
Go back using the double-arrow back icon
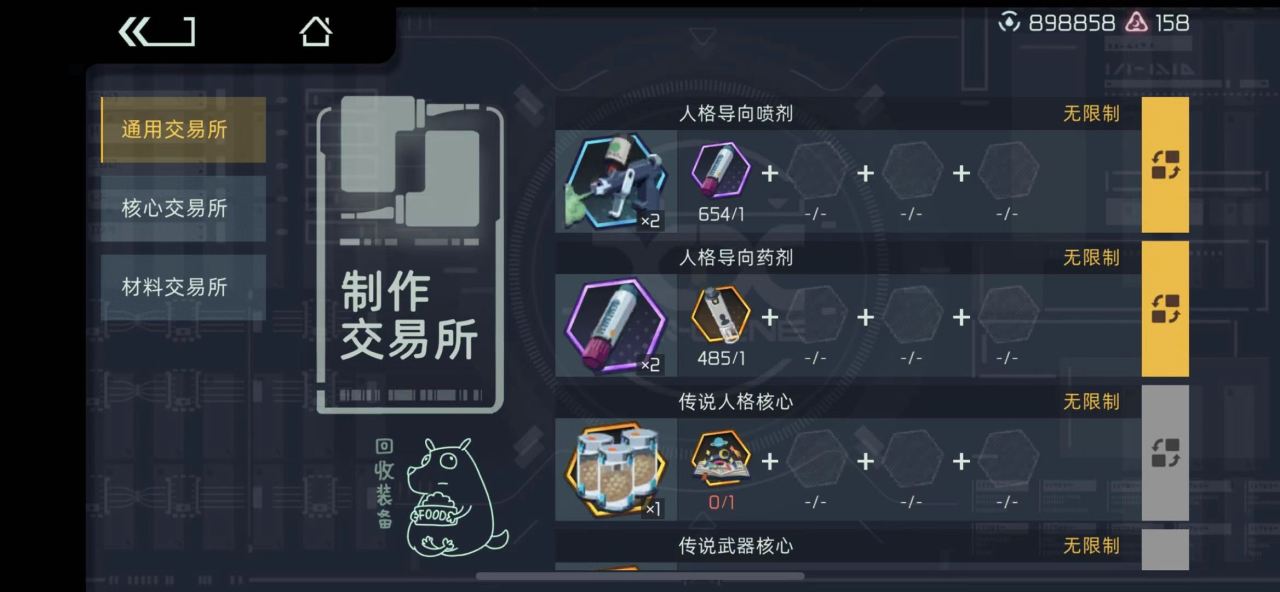(156, 32)
